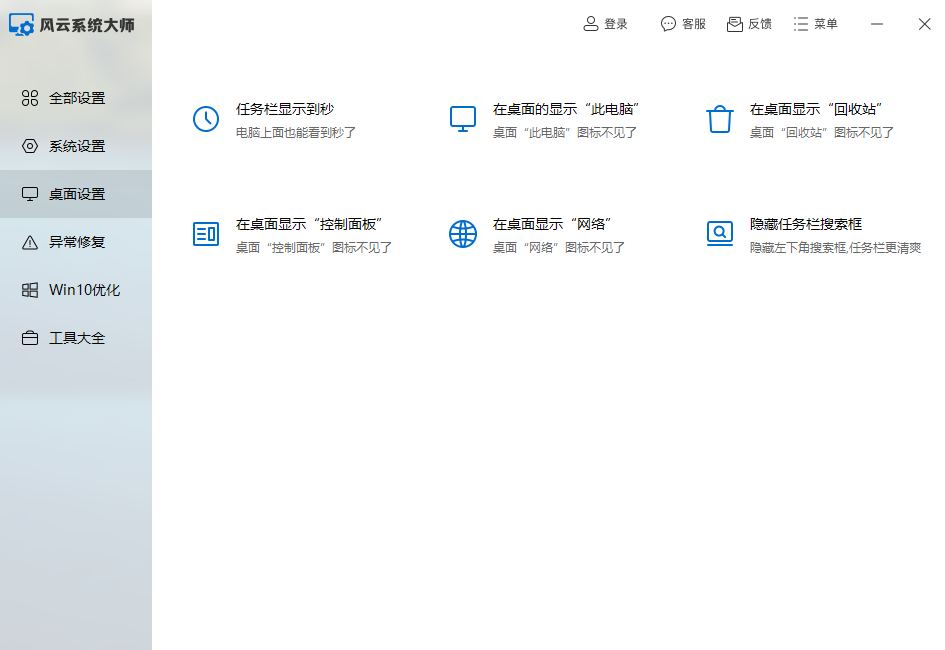Image resolution: width=945 pixels, height=650 pixels.
Task: Click the search box icon for 隐藏任务栏搜索框
Action: 720,234
